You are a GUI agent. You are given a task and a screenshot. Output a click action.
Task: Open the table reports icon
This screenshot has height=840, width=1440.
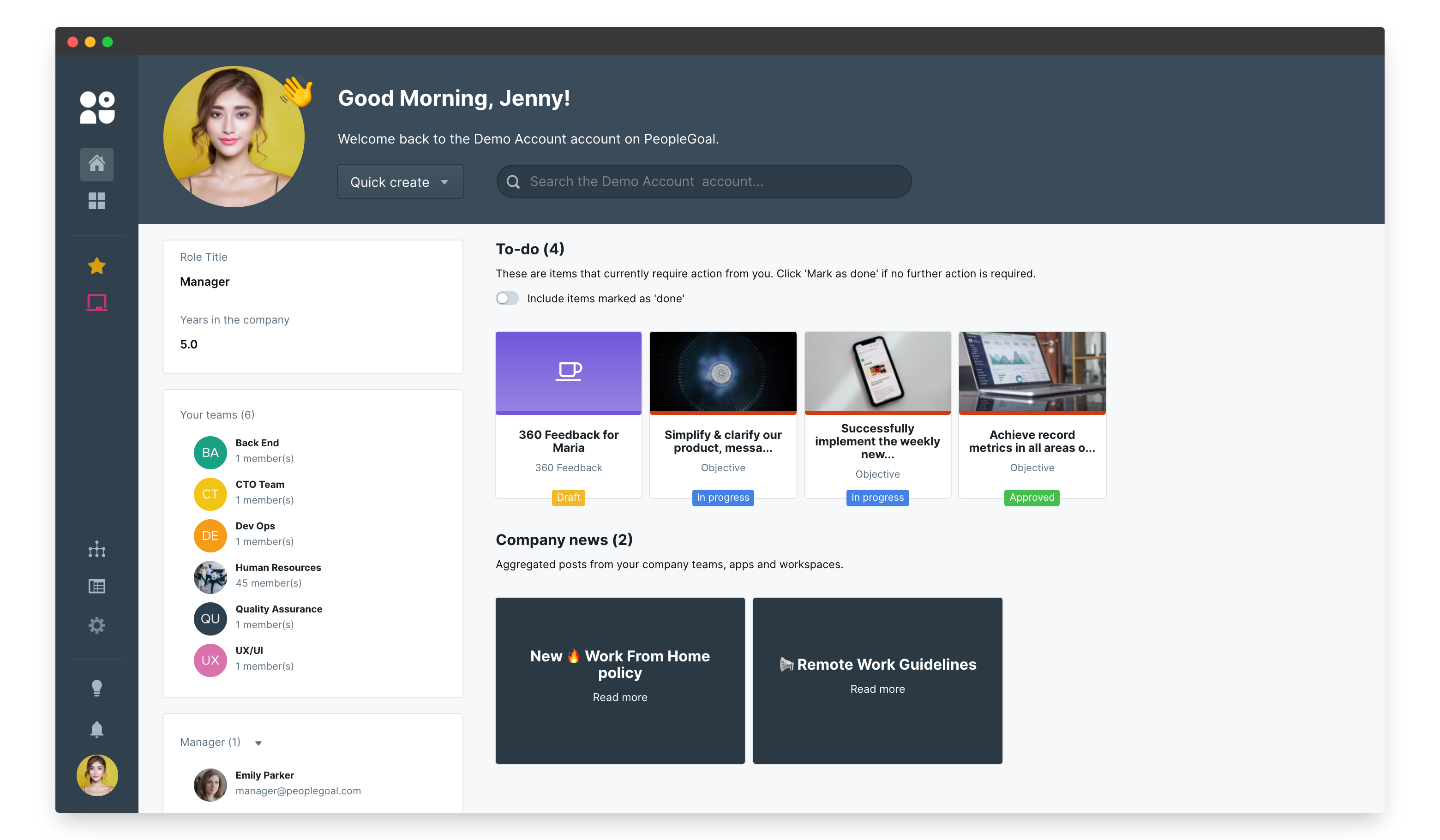tap(96, 586)
